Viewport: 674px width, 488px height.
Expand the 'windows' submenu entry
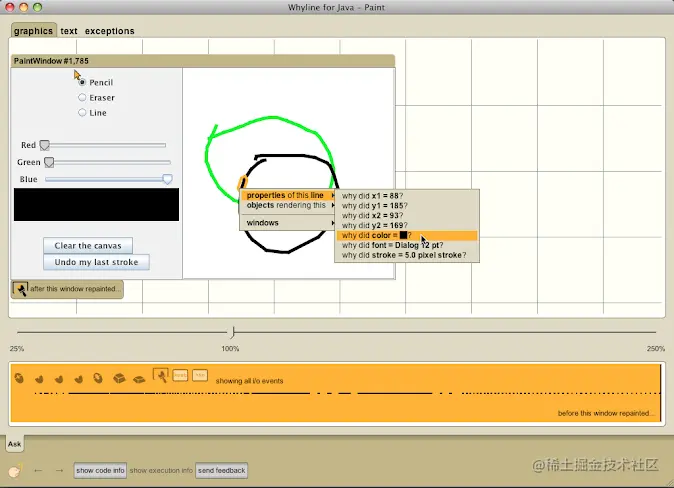point(288,223)
